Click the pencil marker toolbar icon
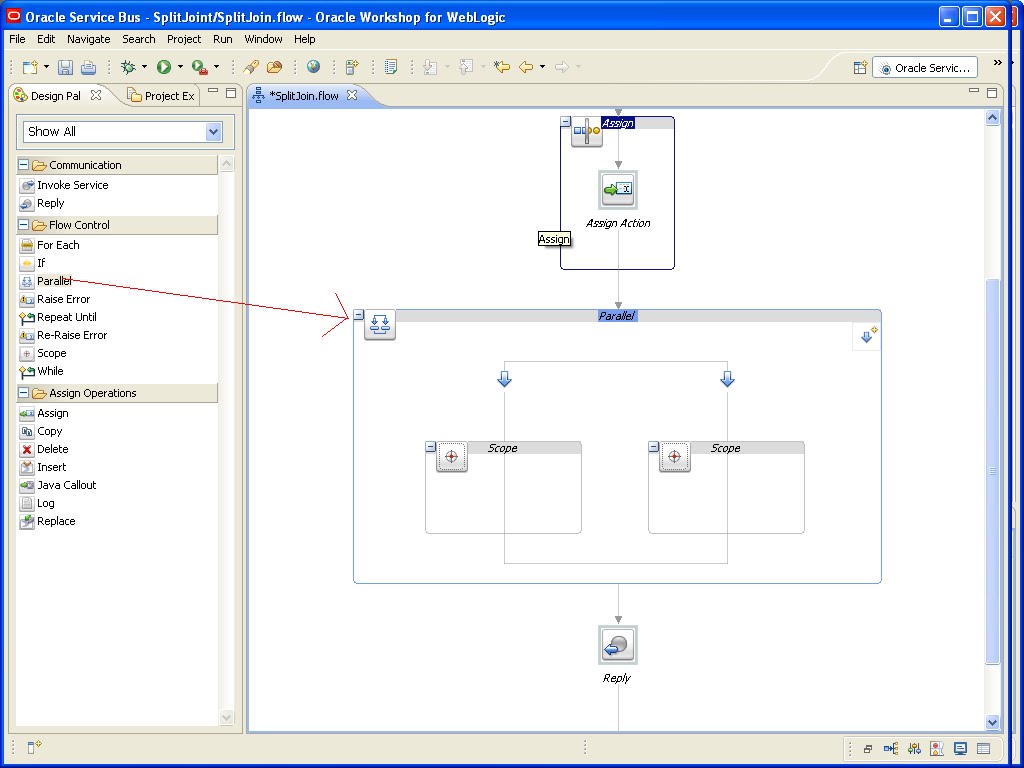This screenshot has height=768, width=1024. [x=251, y=67]
